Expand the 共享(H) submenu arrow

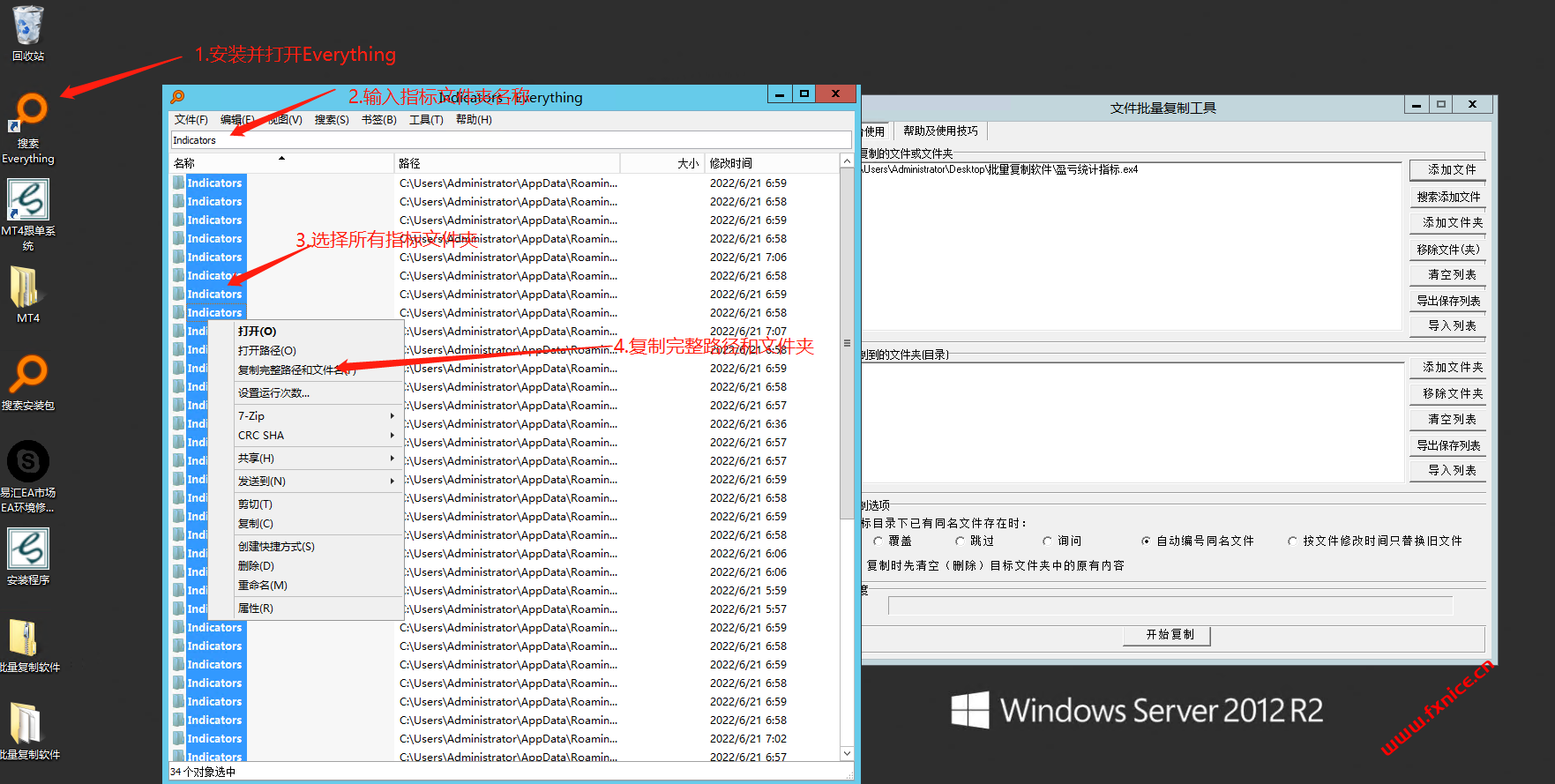pyautogui.click(x=392, y=459)
